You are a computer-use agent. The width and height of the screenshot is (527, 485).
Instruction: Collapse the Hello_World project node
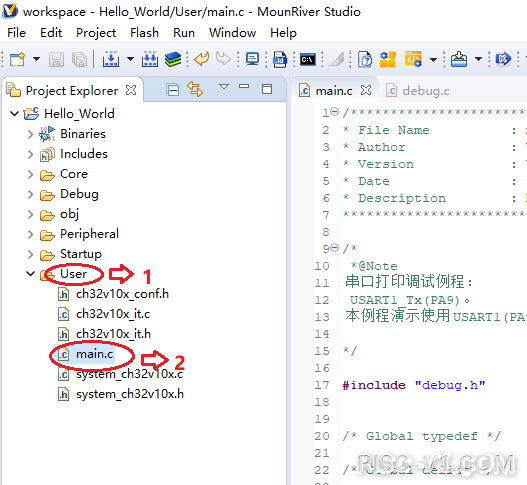point(14,114)
